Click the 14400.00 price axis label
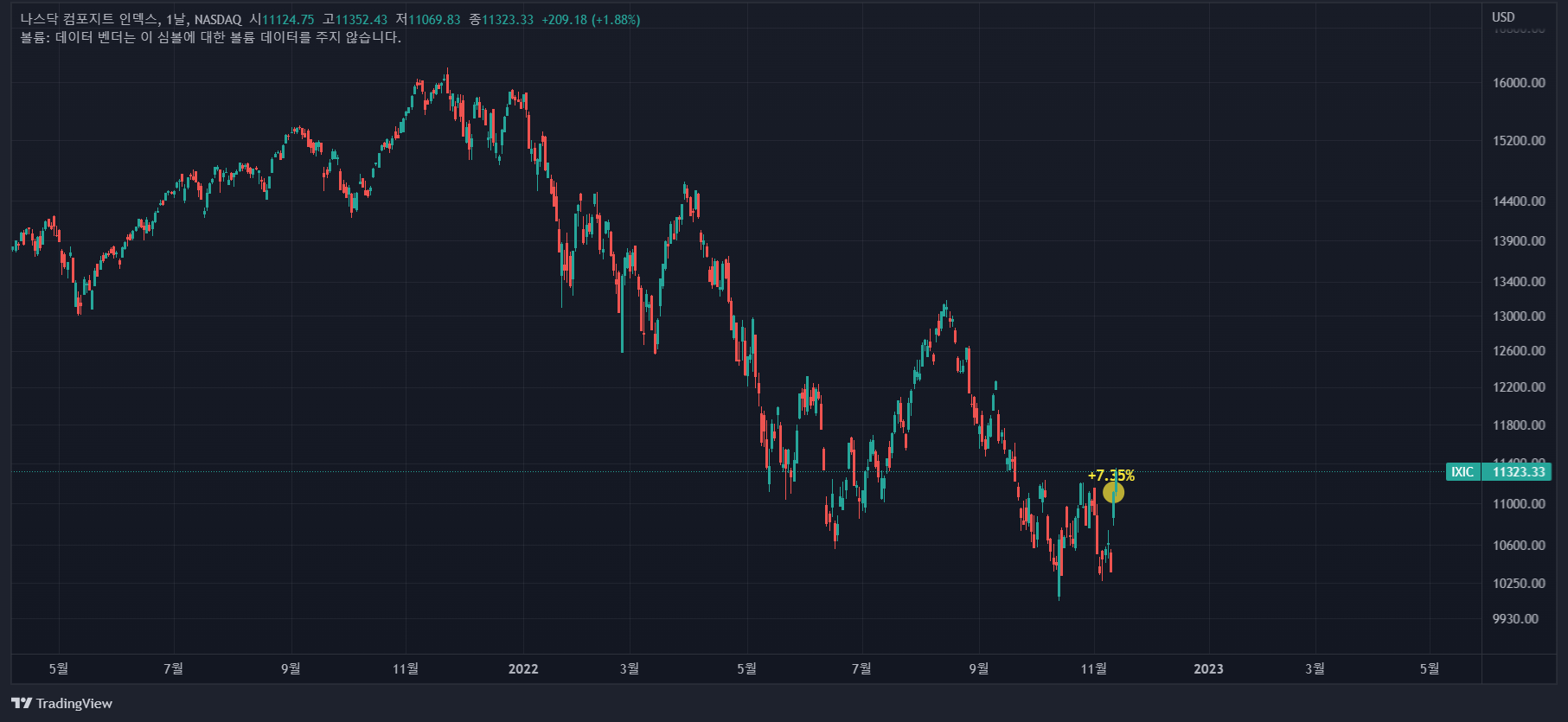The height and width of the screenshot is (722, 1568). (x=1519, y=201)
